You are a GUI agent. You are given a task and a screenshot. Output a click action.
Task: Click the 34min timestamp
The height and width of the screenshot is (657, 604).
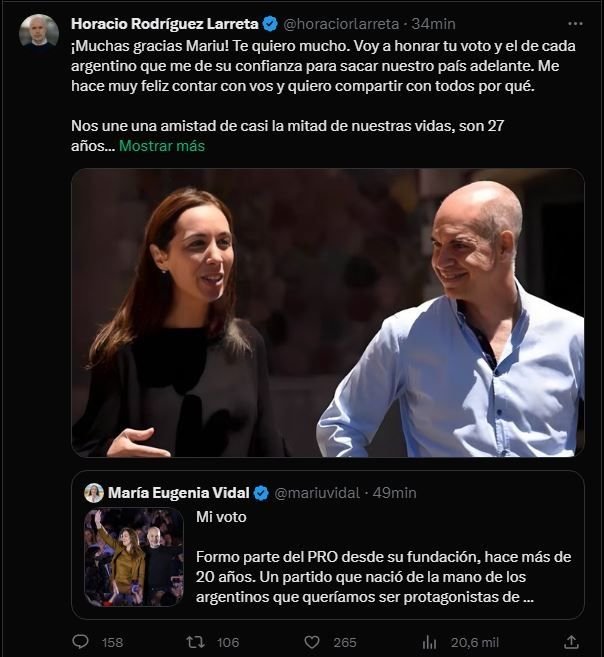click(434, 23)
